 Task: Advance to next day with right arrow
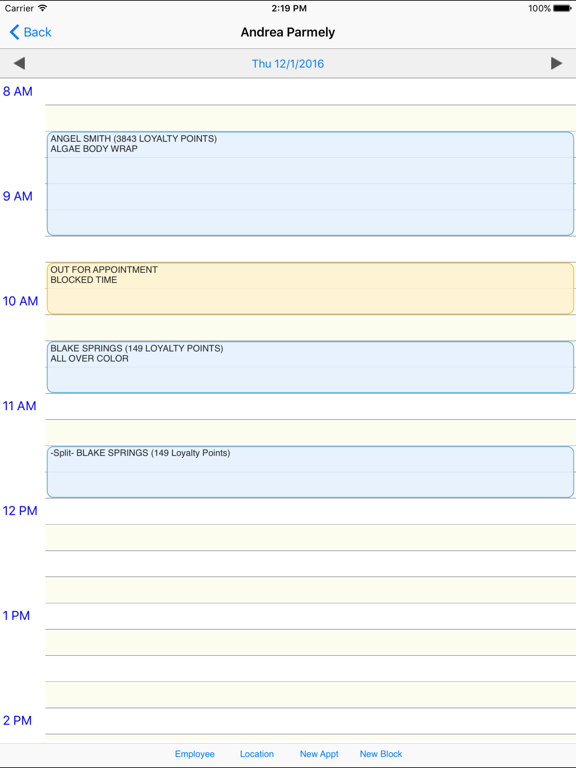tap(556, 63)
